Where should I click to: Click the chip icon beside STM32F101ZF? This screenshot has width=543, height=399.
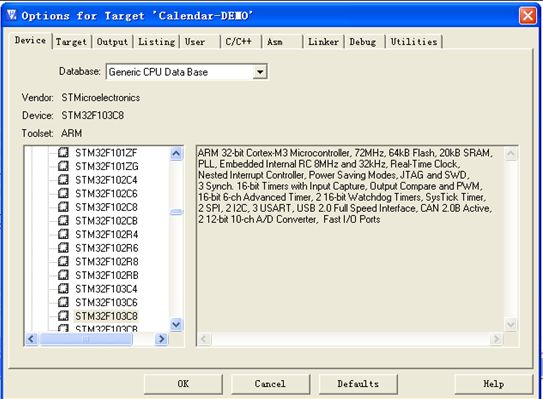click(63, 152)
